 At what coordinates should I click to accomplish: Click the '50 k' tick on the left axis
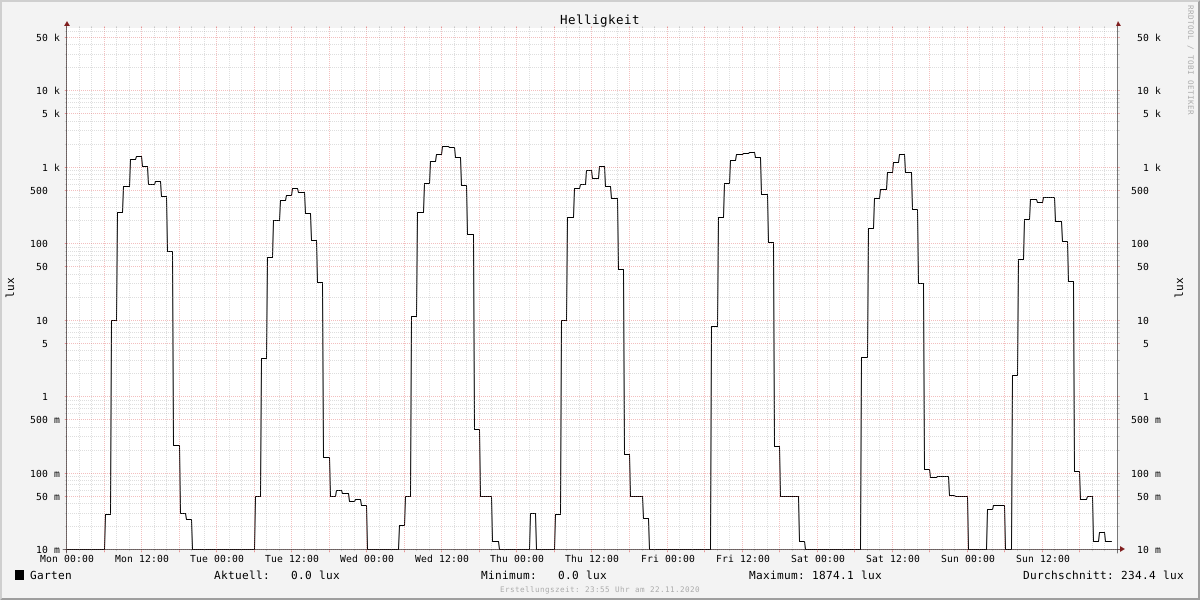pos(48,38)
